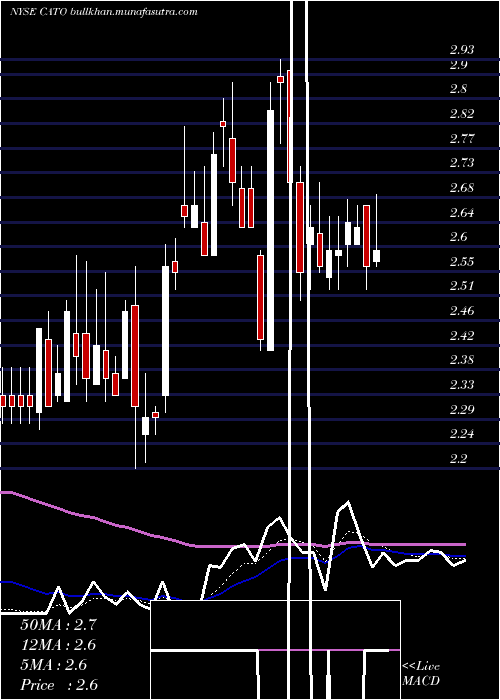This screenshot has height=700, width=500.
Task: Click the 2.46 price axis label
Action: (x=462, y=311)
